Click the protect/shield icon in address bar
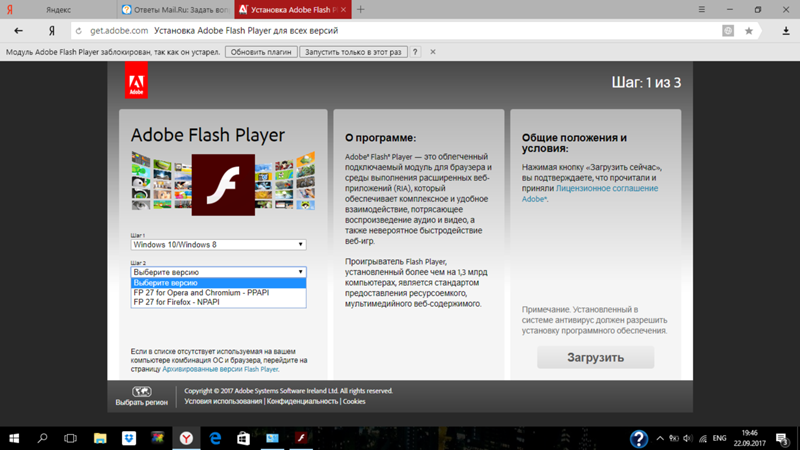This screenshot has width=800, height=450. tap(728, 31)
